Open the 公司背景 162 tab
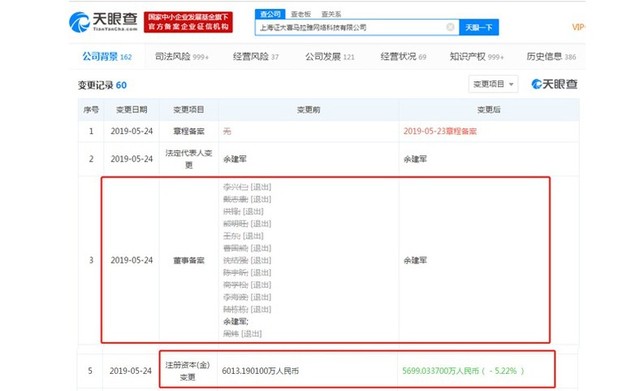This screenshot has width=640, height=391. [x=107, y=56]
